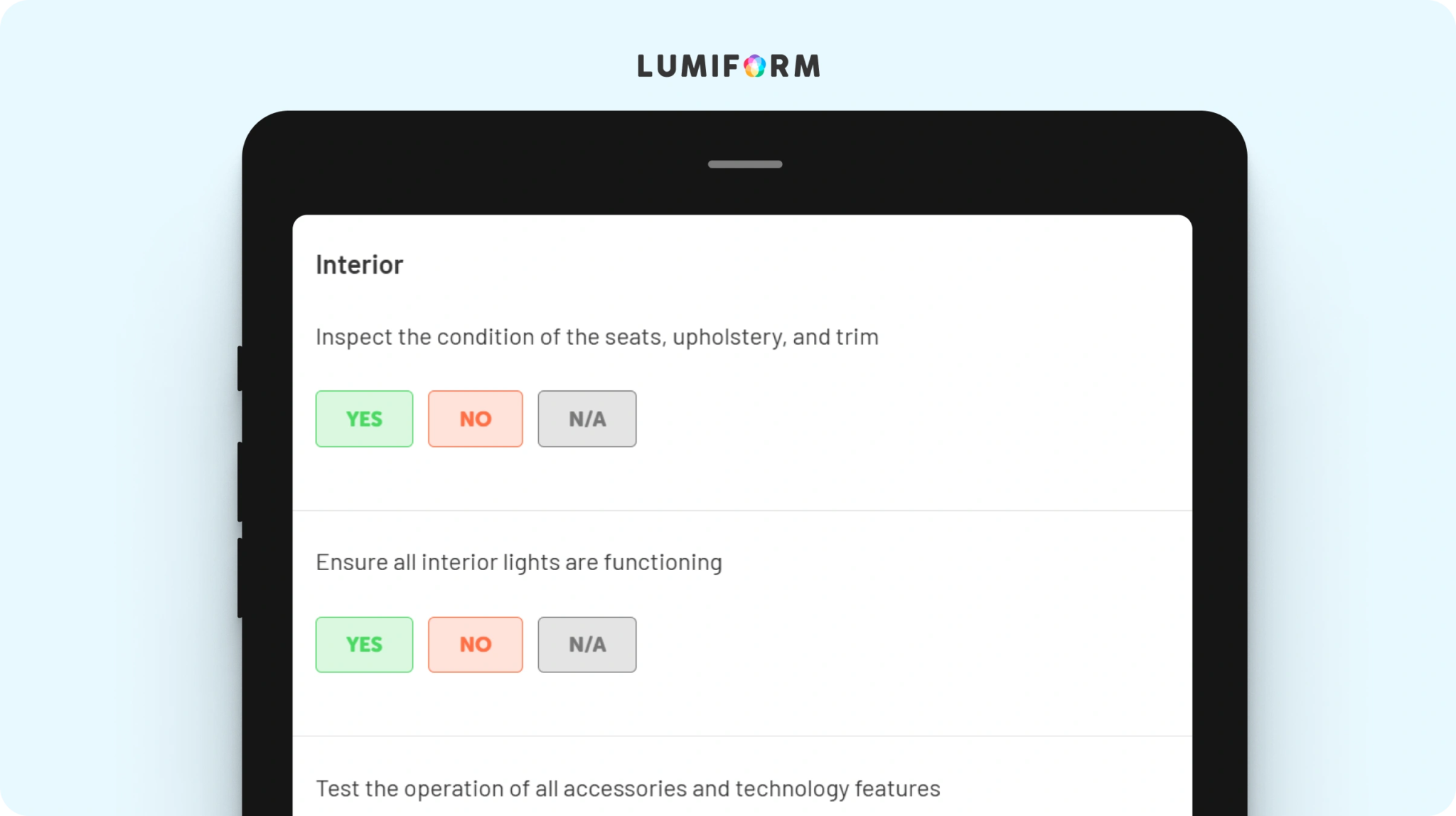
Task: Select YES for seats and upholstery condition
Action: click(x=364, y=419)
